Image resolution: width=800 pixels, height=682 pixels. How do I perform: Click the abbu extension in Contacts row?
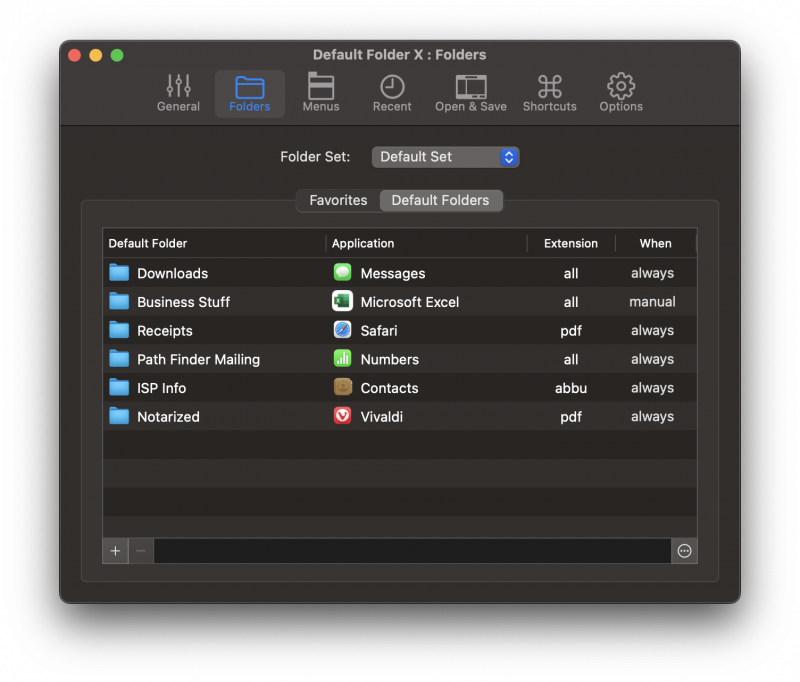571,388
